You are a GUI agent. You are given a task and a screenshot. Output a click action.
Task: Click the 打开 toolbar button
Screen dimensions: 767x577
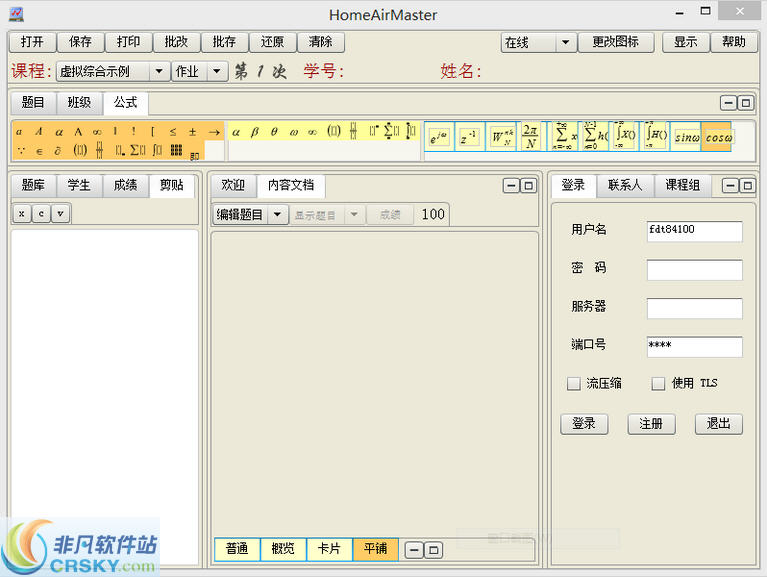click(x=32, y=42)
